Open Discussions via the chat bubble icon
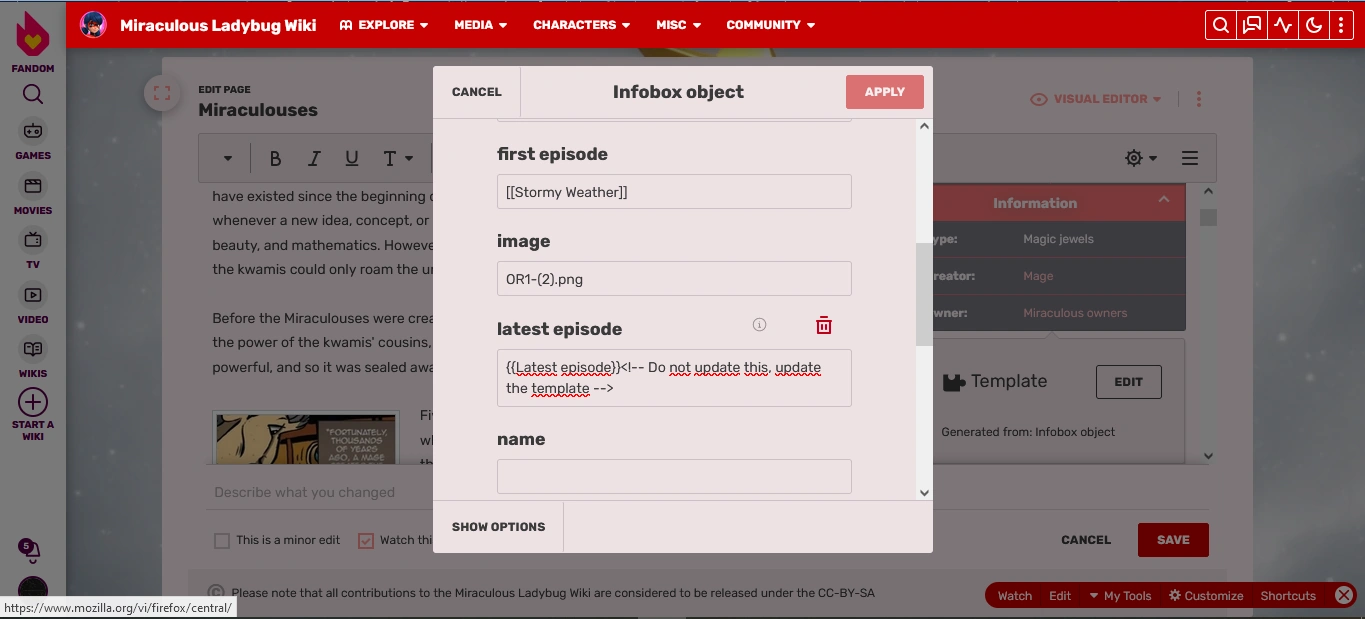This screenshot has width=1365, height=619. (1251, 25)
